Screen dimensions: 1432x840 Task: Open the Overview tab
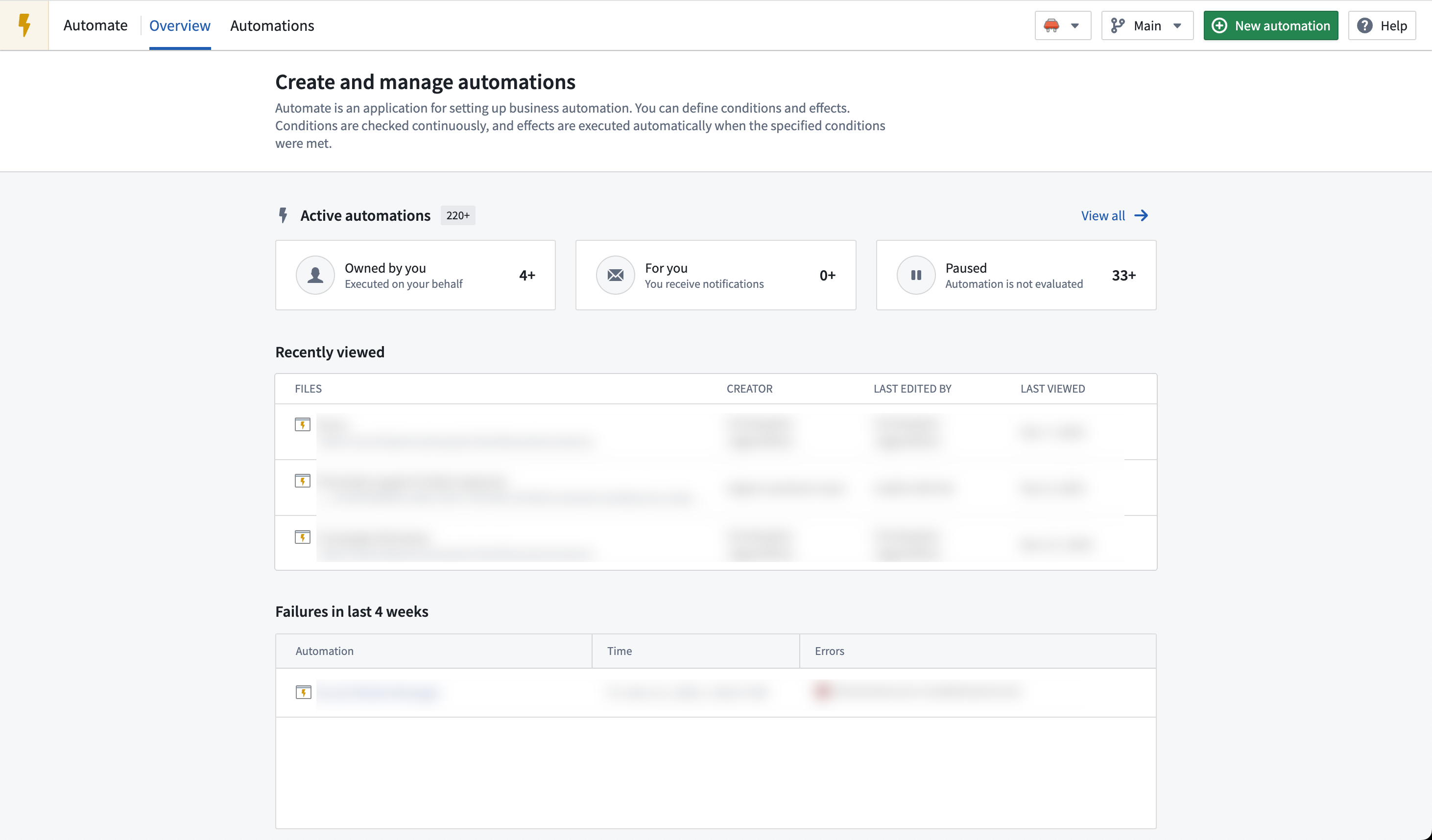pos(180,25)
